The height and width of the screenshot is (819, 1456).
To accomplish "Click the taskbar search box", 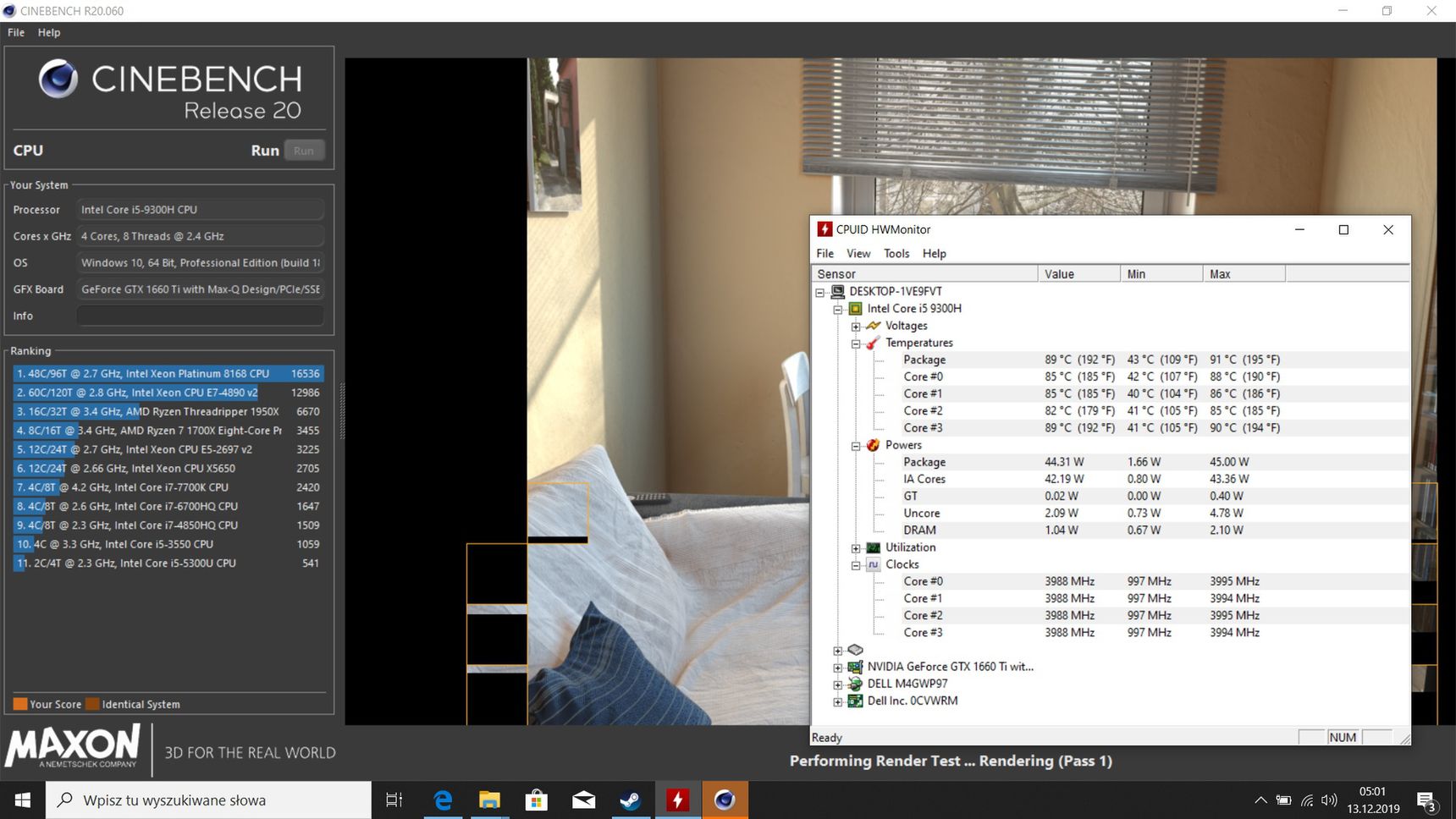I will (x=208, y=800).
